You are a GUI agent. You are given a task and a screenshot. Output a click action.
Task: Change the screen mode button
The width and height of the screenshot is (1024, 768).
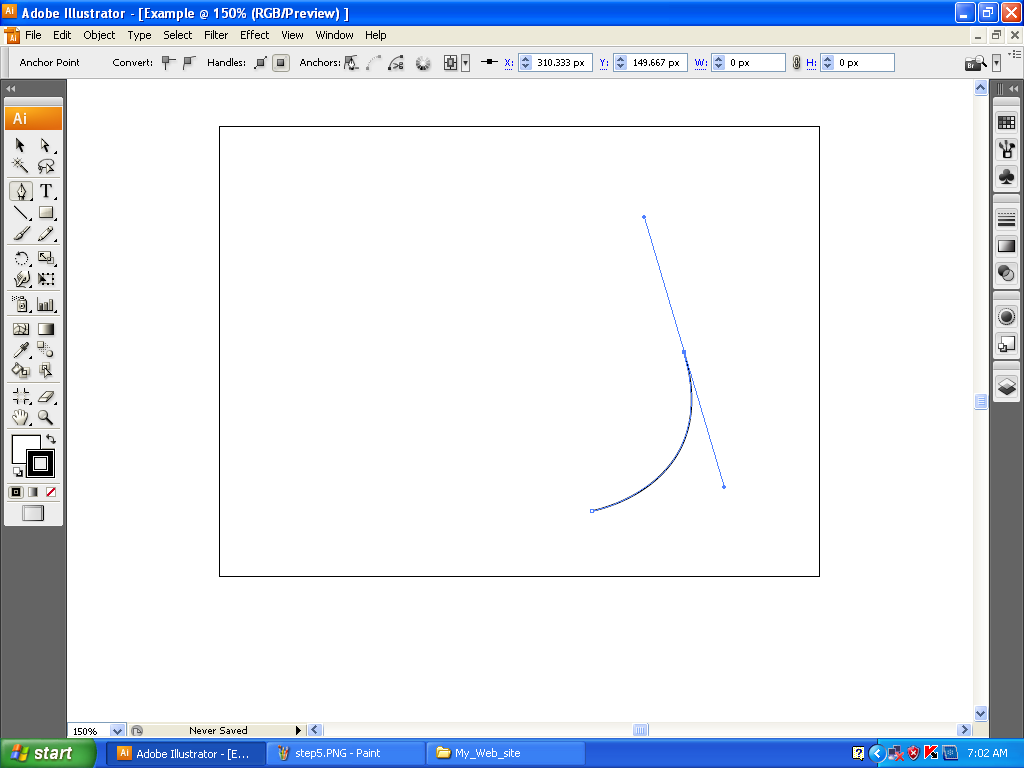coord(33,513)
